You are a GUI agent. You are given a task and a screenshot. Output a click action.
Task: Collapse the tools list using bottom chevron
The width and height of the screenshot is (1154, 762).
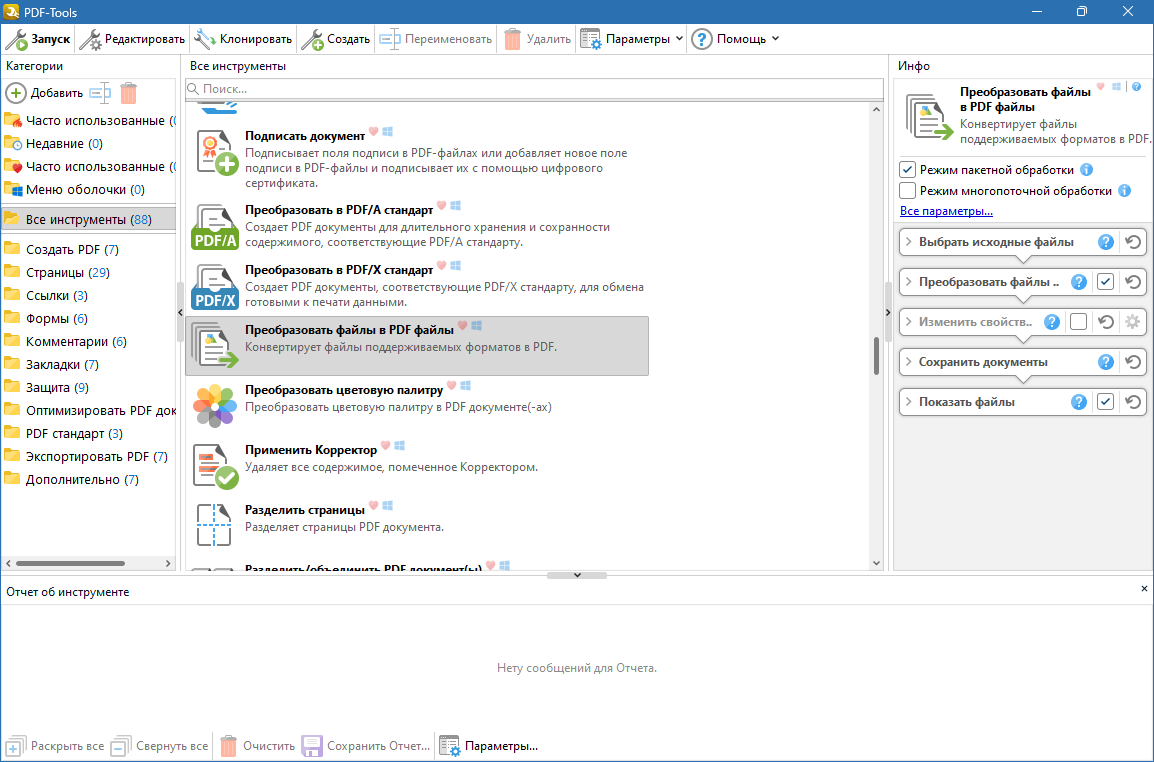click(577, 575)
